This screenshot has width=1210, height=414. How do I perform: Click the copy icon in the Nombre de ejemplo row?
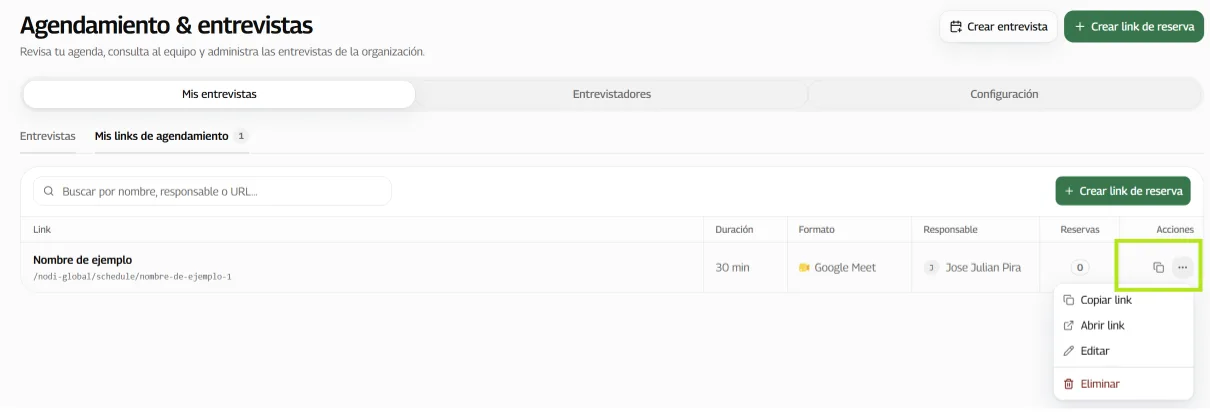1158,267
